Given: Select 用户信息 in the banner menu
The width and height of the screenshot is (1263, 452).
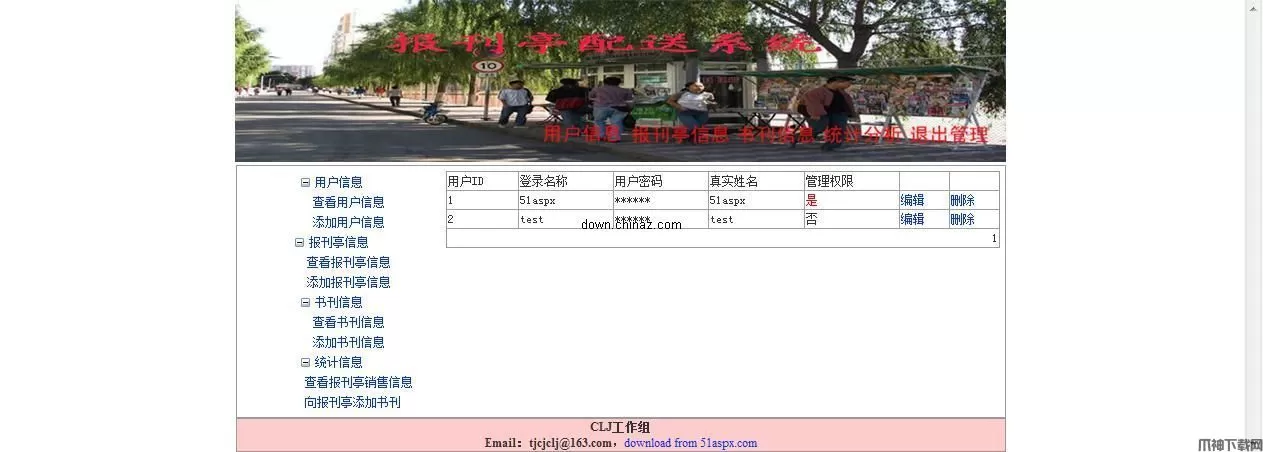Looking at the screenshot, I should pos(582,135).
